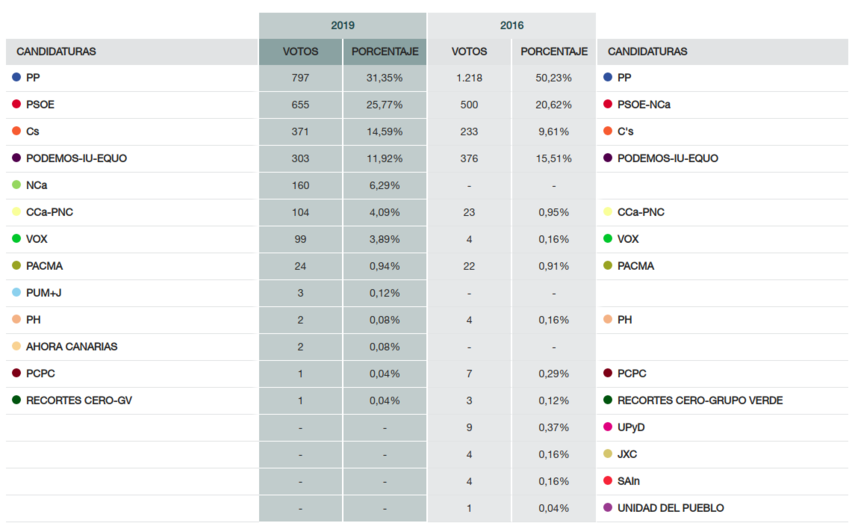Screen dimensions: 852x523
Task: Click the 50,23% PP percentage cell
Action: coord(553,77)
